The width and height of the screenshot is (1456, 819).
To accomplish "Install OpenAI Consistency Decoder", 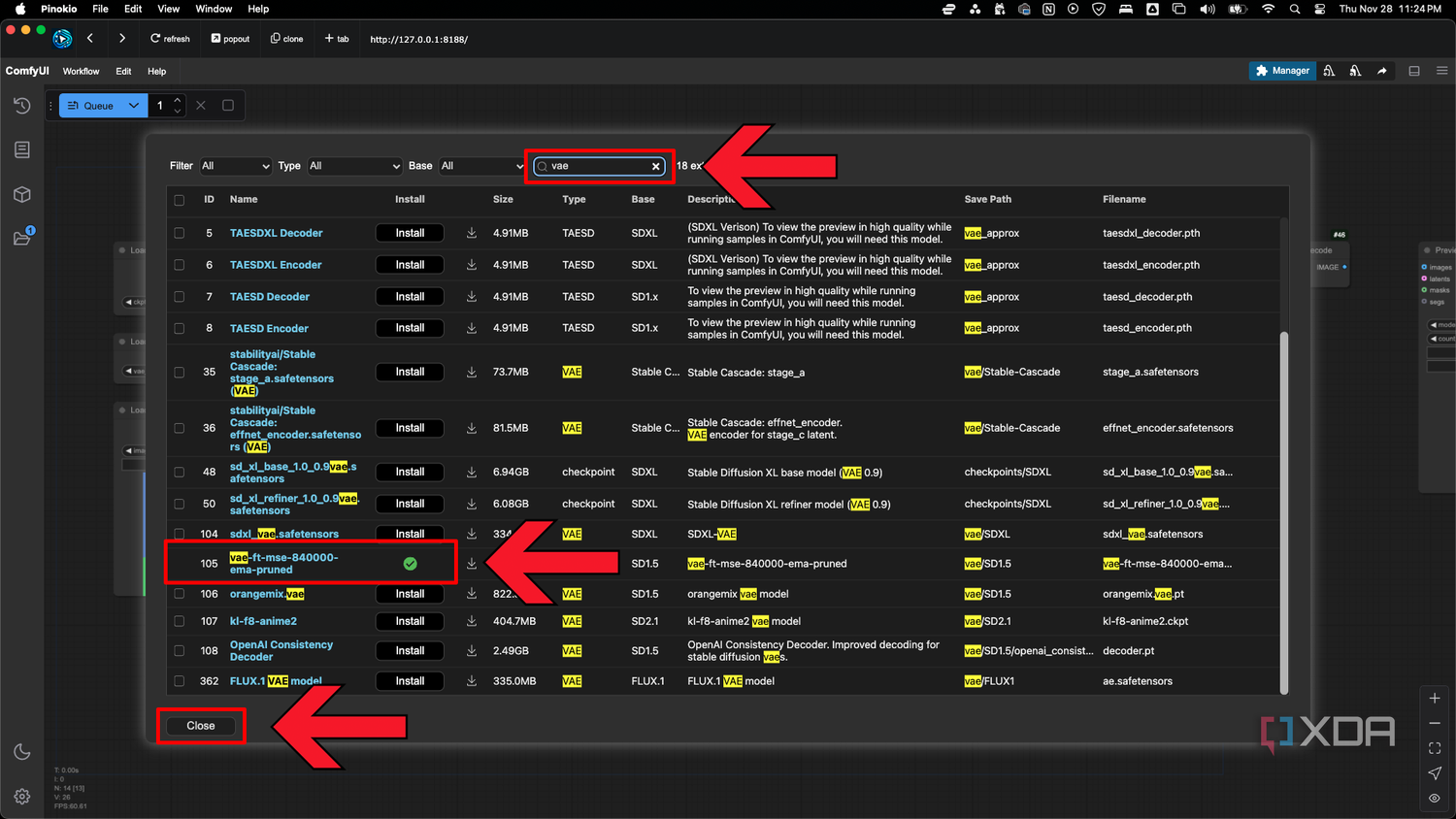I will (x=410, y=651).
